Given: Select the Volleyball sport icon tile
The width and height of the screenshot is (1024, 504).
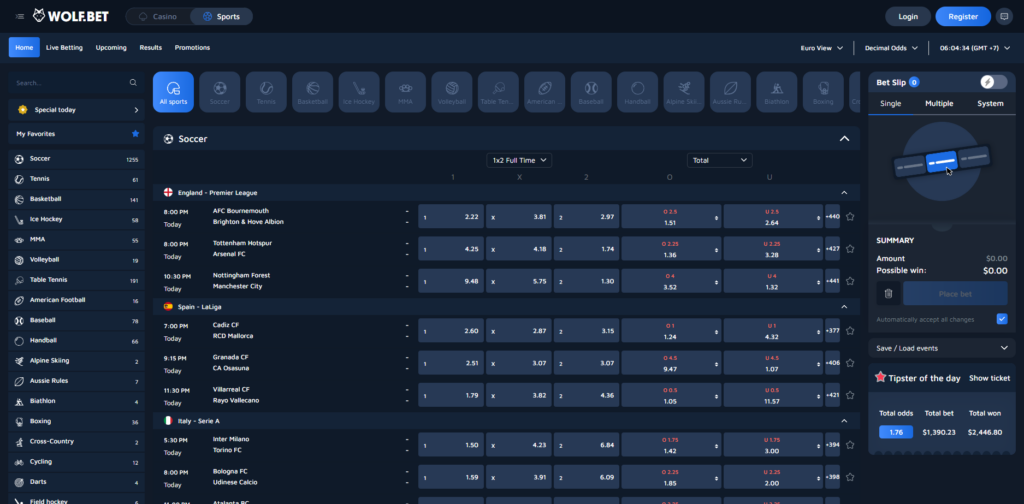Looking at the screenshot, I should pyautogui.click(x=452, y=92).
